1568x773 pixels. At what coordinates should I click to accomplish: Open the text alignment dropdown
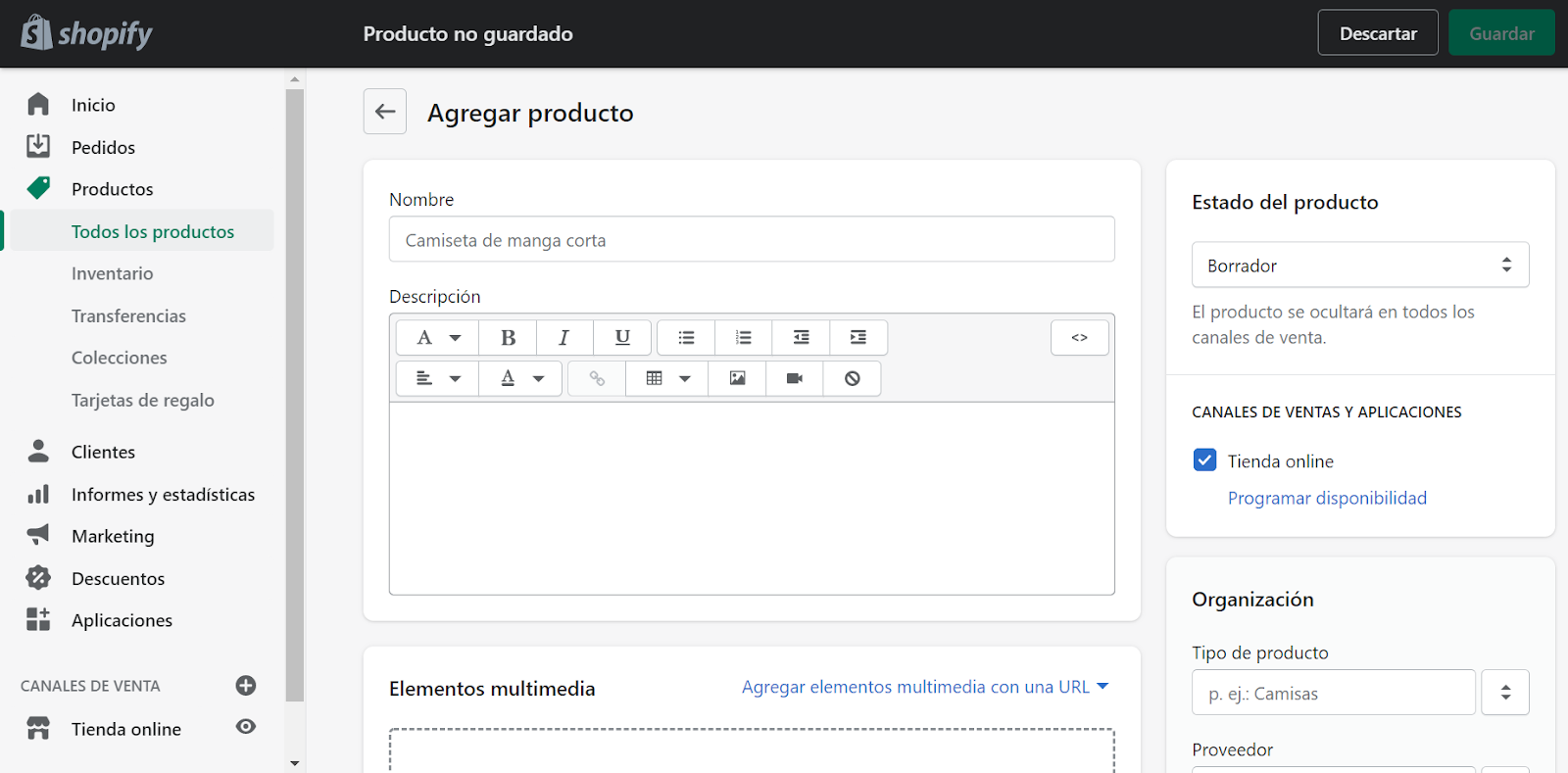tap(437, 378)
